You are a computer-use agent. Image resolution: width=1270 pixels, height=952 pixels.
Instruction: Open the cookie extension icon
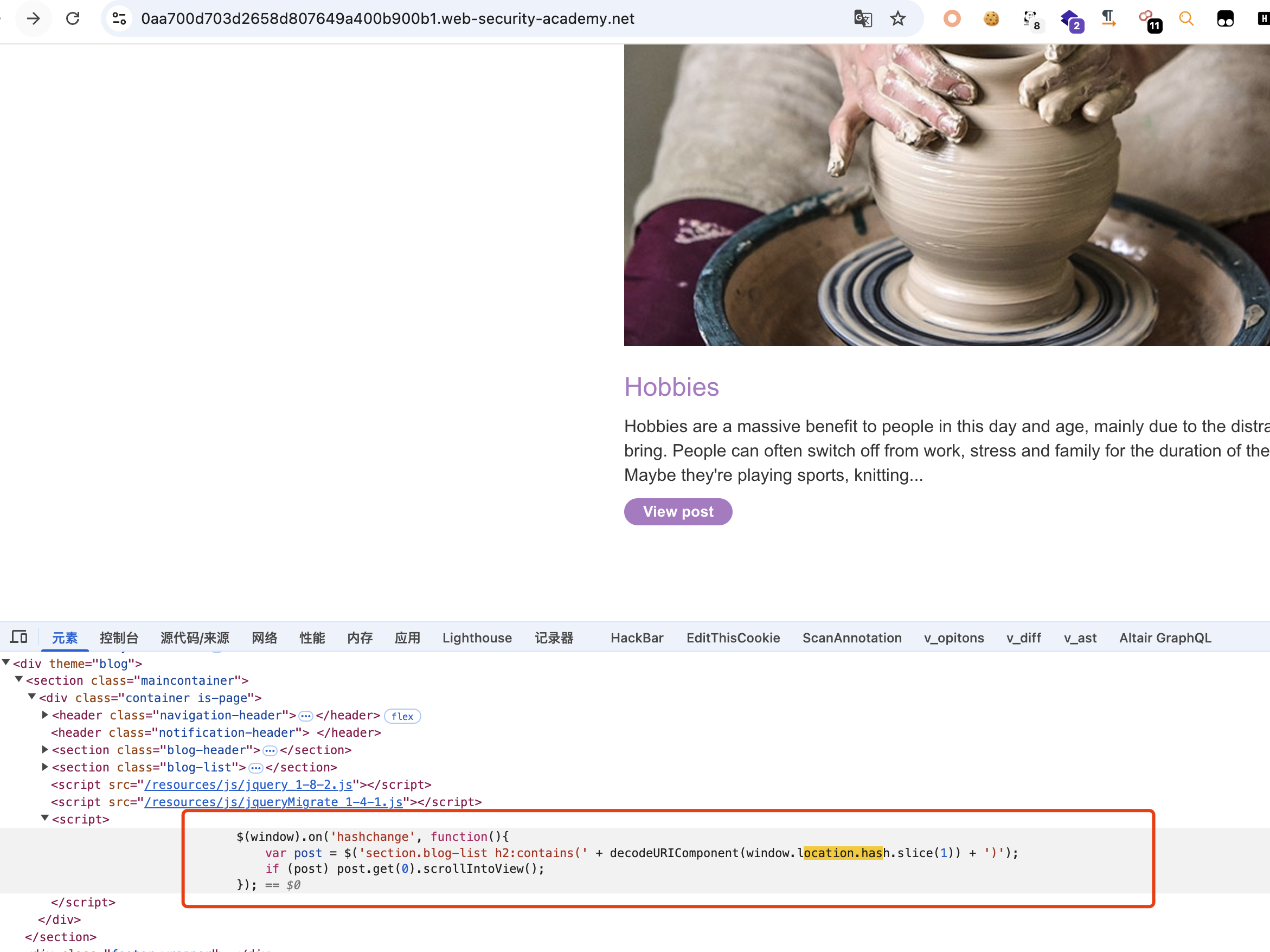991,18
